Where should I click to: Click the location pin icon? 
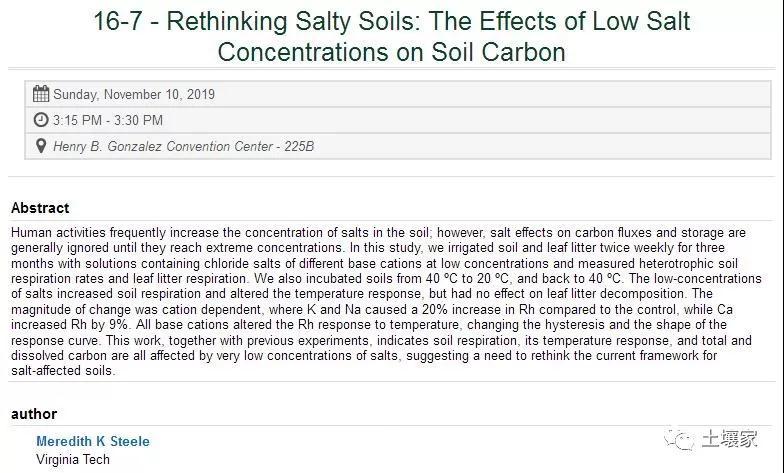(x=41, y=146)
